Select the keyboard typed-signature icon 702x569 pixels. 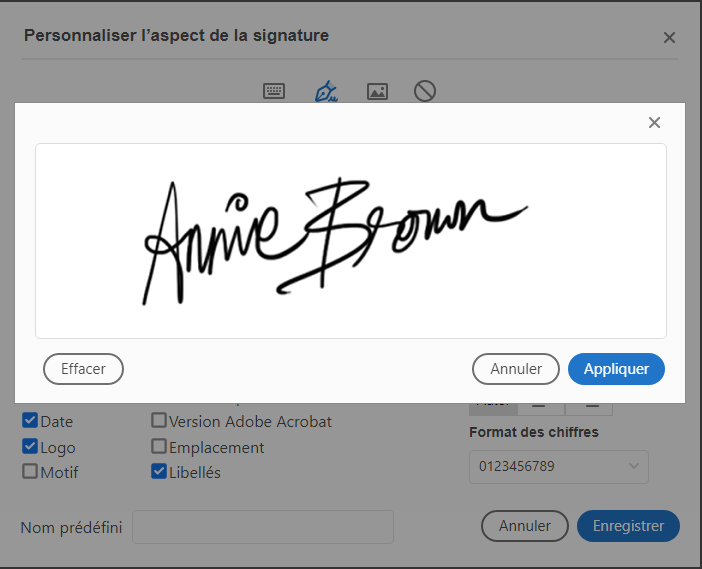[274, 92]
